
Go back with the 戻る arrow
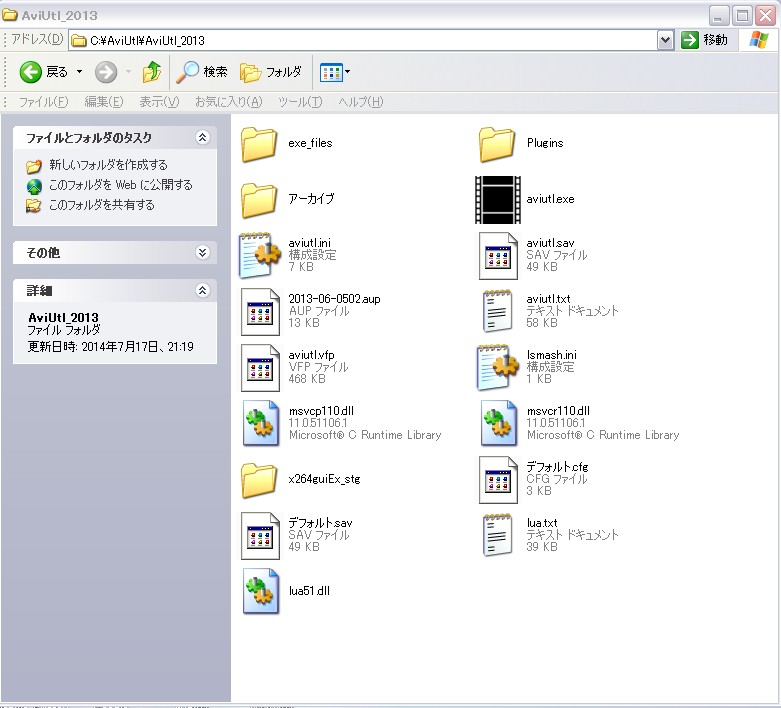(43, 72)
